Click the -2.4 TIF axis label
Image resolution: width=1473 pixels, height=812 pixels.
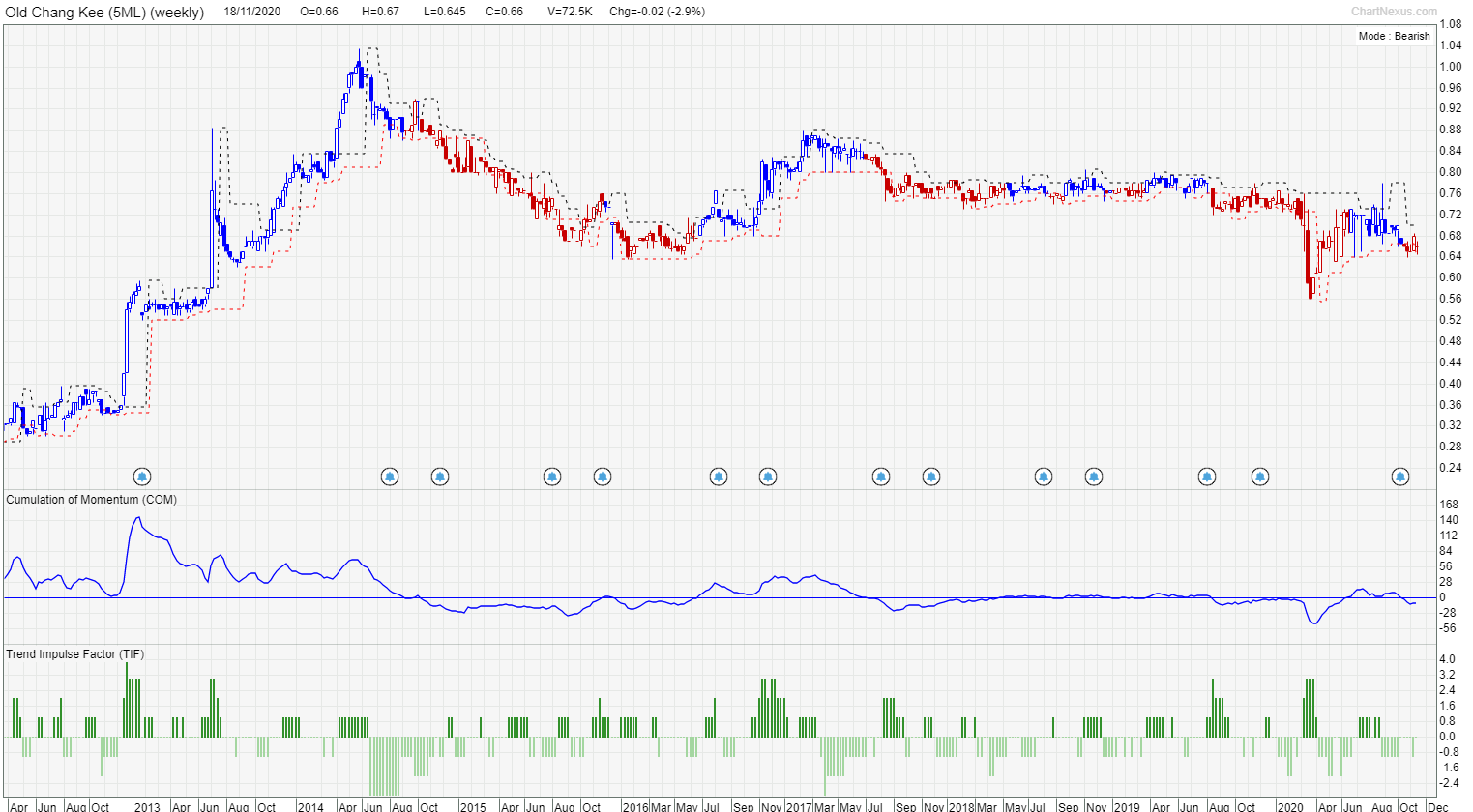click(1447, 783)
